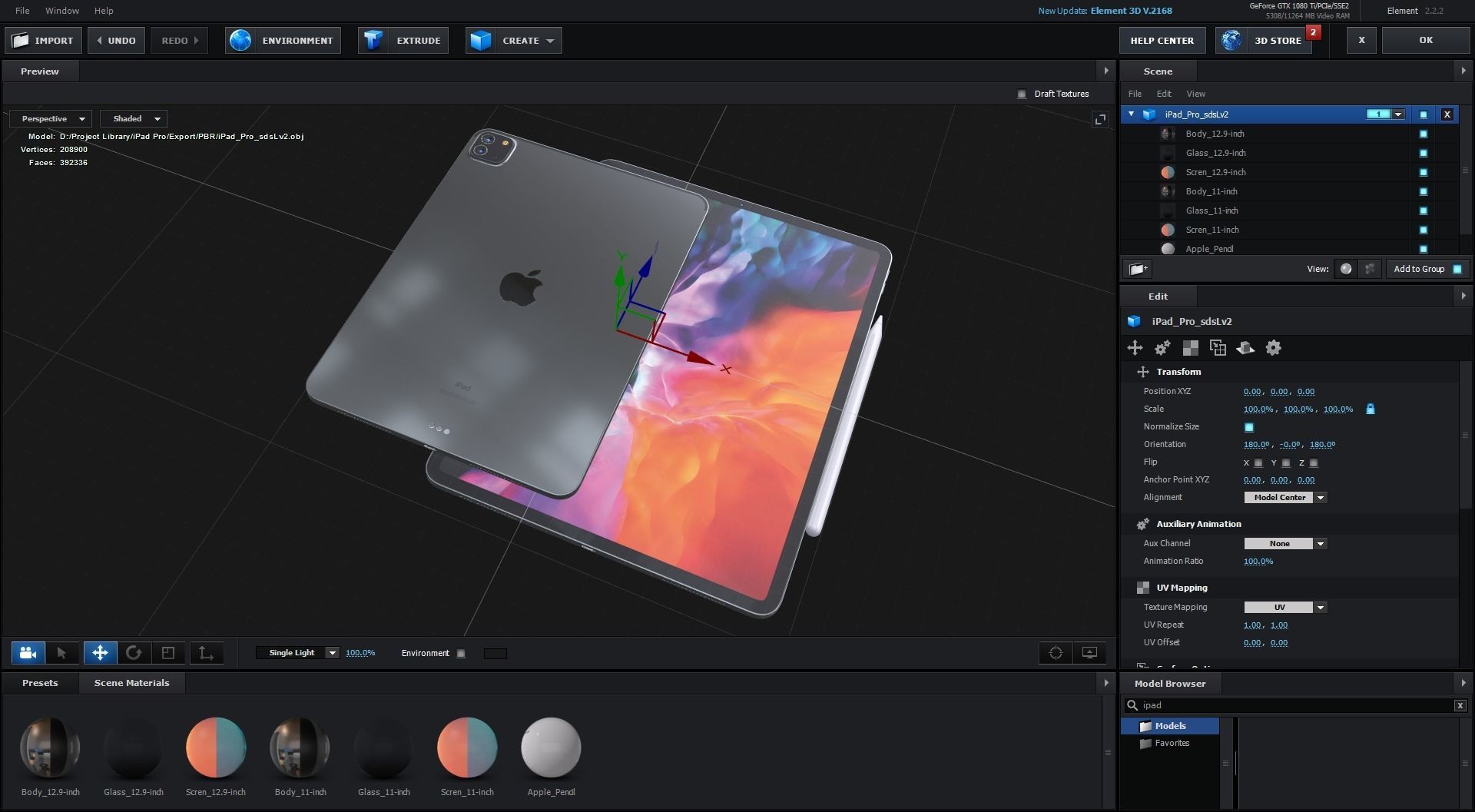1475x812 pixels.
Task: Open the 3D Store
Action: pyautogui.click(x=1264, y=41)
